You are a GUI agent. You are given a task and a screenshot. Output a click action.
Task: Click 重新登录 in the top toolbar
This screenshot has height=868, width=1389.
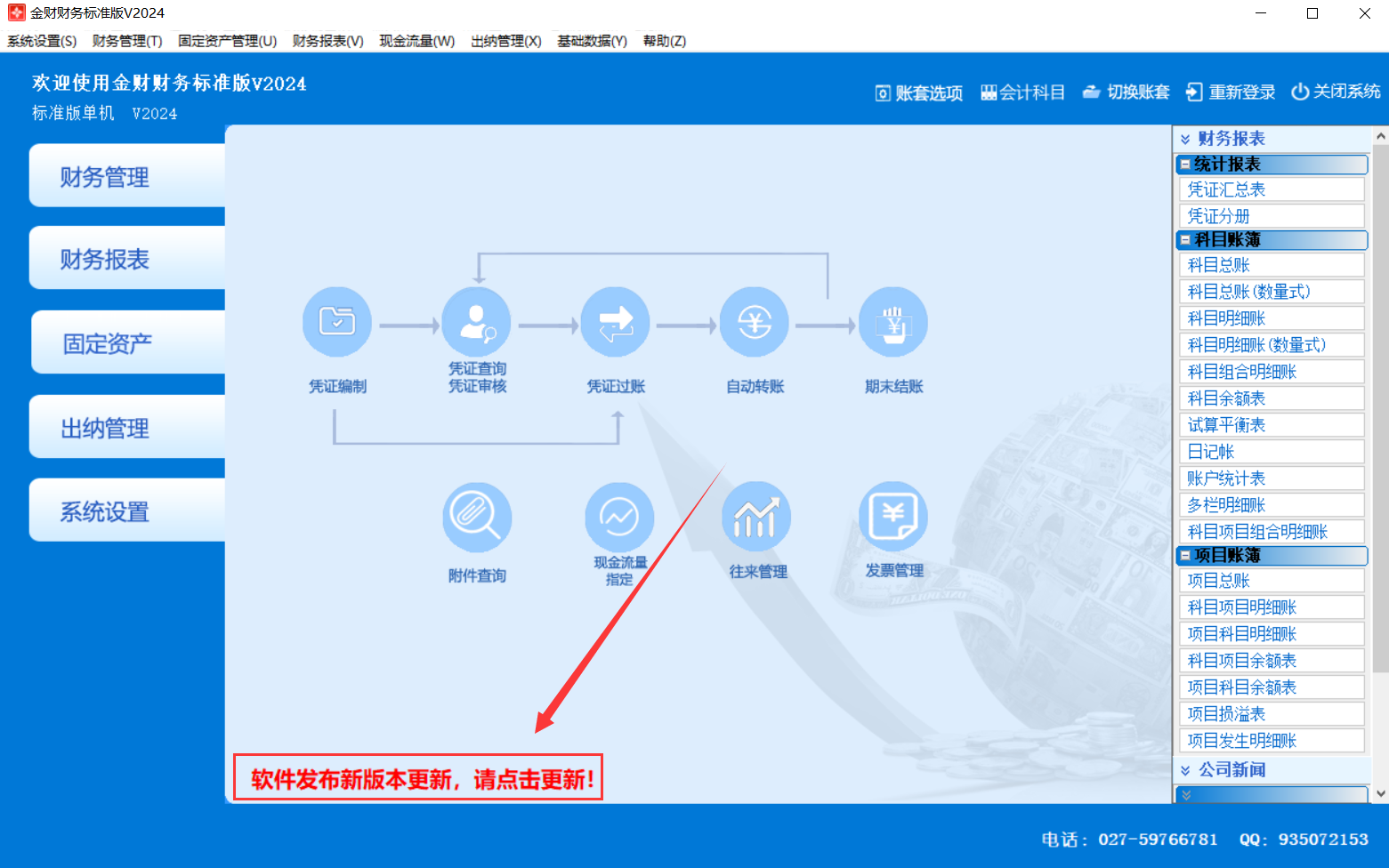click(1231, 92)
